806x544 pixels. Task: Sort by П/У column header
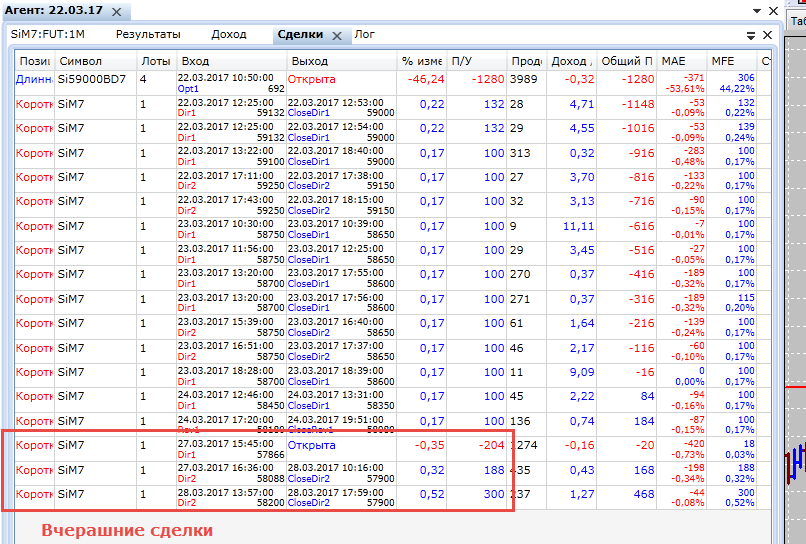tap(477, 61)
